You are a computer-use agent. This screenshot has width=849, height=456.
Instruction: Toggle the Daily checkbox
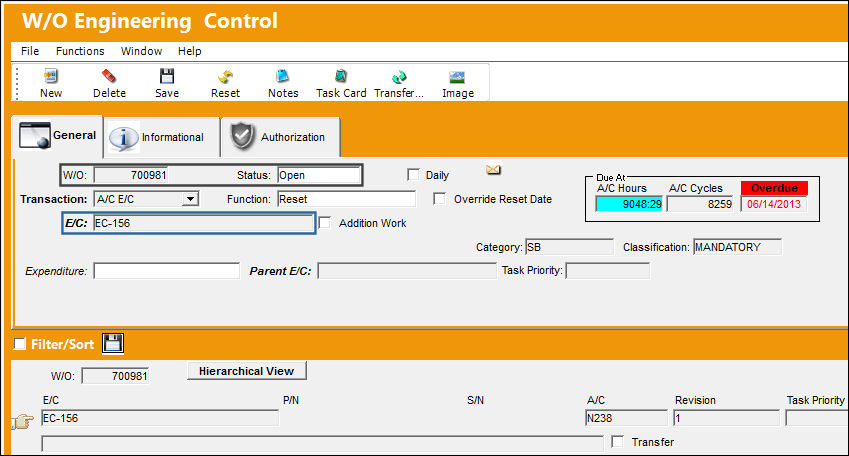click(413, 174)
